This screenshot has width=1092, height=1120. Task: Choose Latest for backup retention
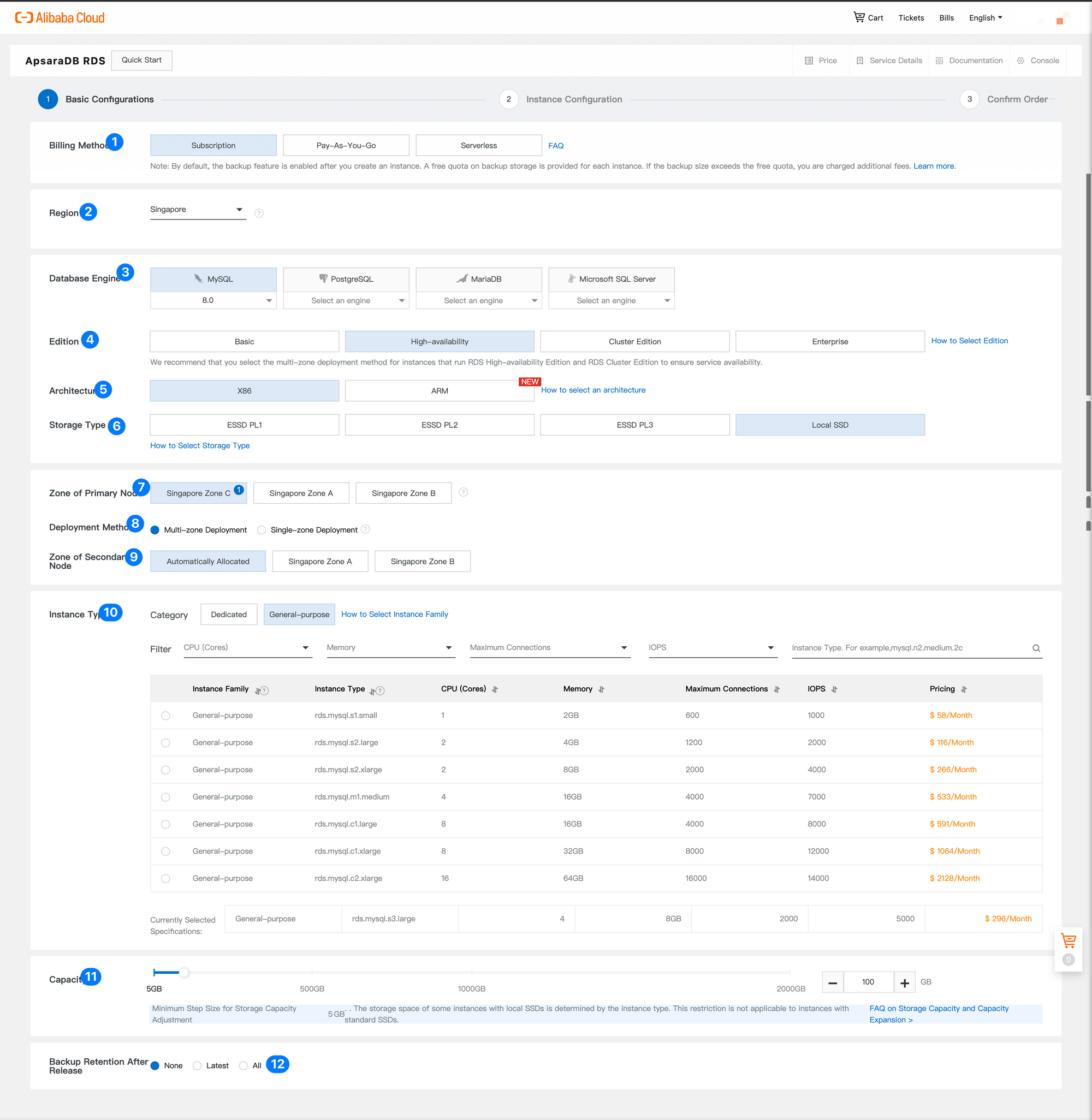click(197, 1065)
